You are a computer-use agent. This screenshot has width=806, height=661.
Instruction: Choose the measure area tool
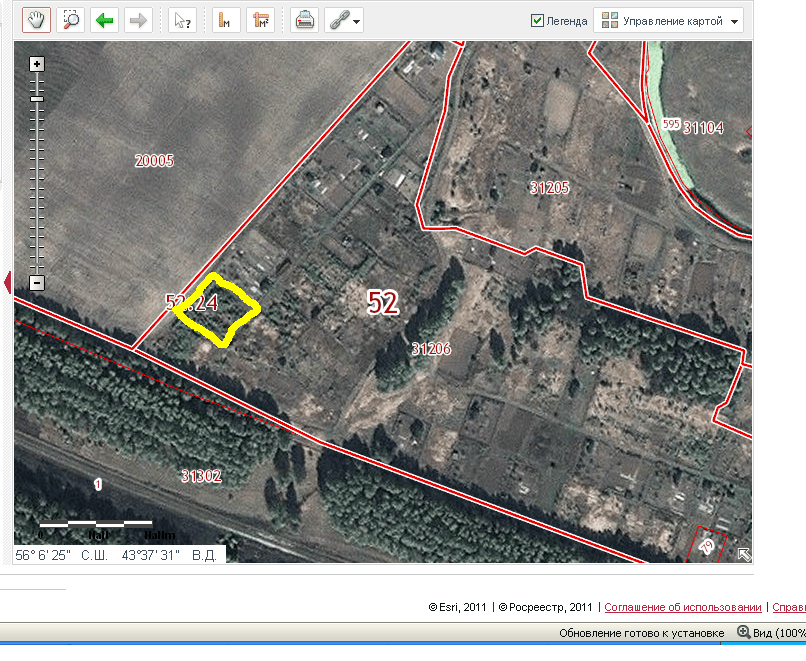[x=261, y=21]
